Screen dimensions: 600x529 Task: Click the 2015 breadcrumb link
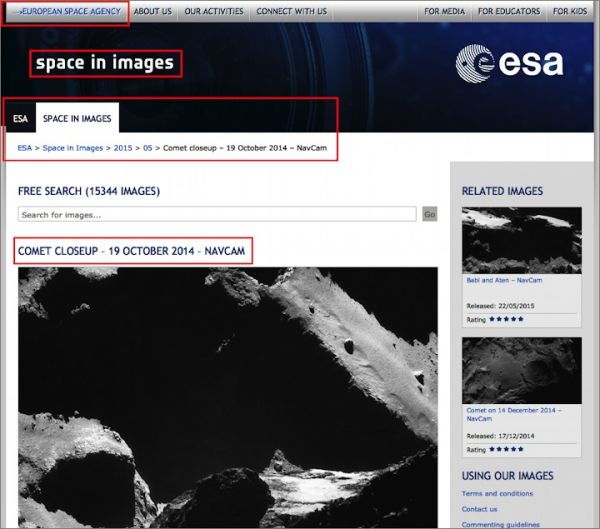(x=124, y=148)
